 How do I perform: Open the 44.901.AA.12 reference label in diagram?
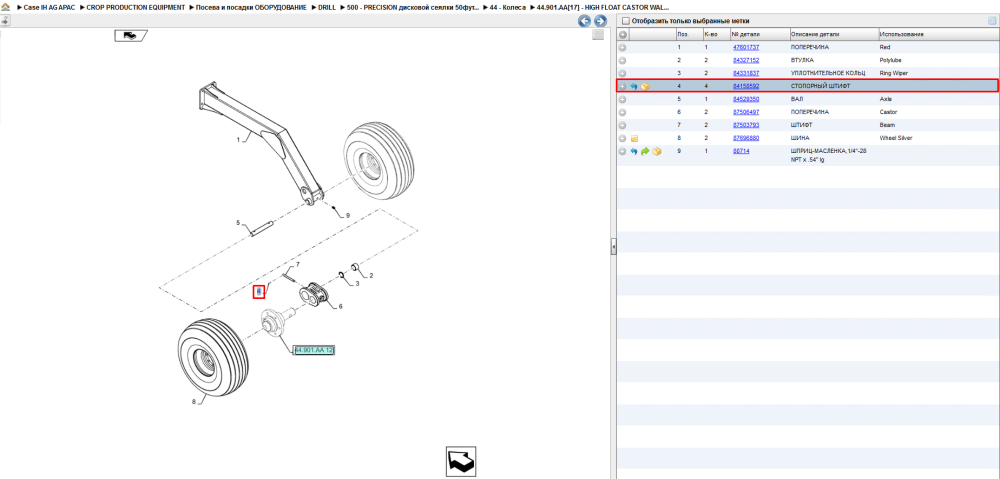pos(314,350)
